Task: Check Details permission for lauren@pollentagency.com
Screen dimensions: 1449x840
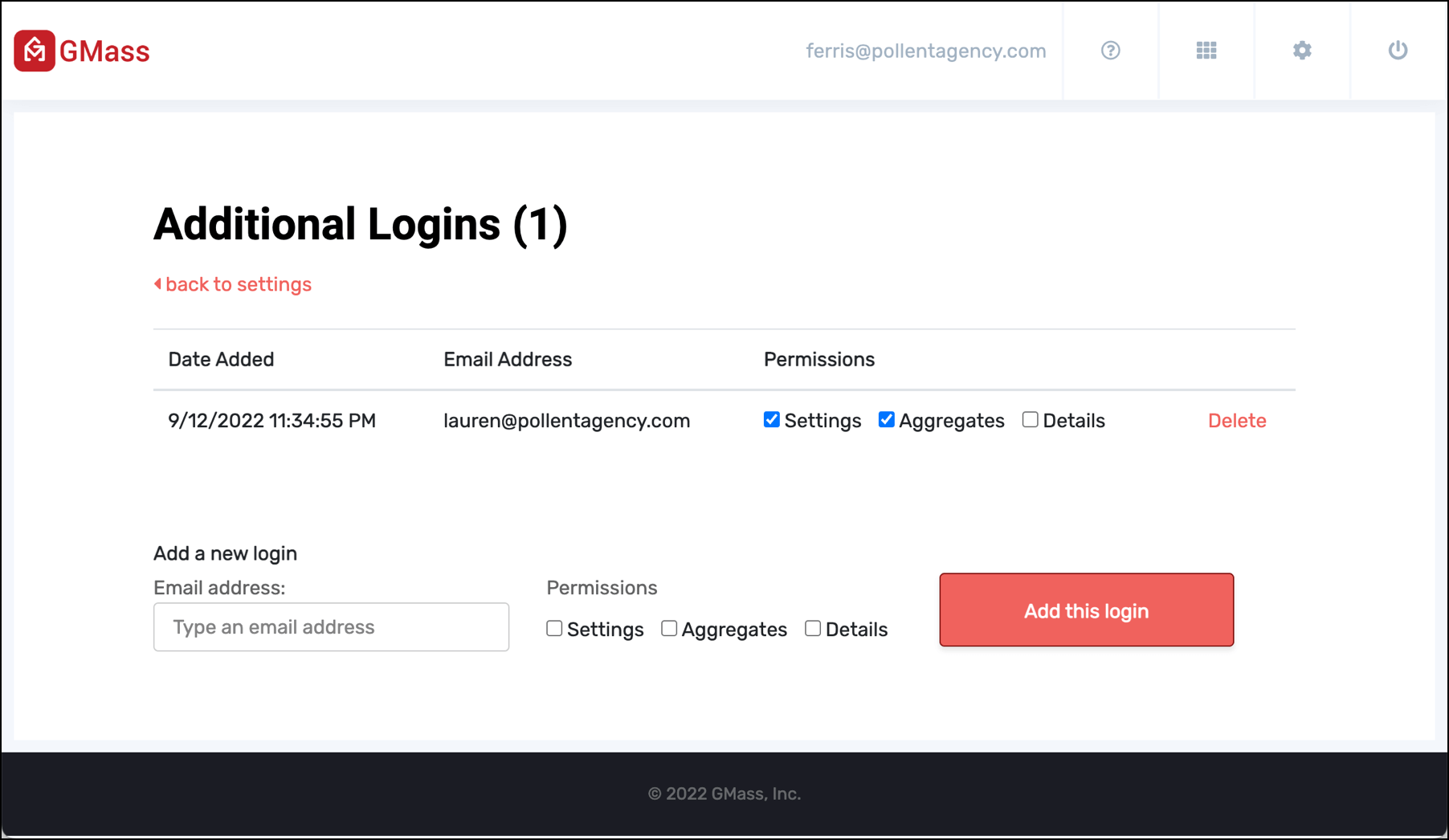Action: coord(1030,419)
